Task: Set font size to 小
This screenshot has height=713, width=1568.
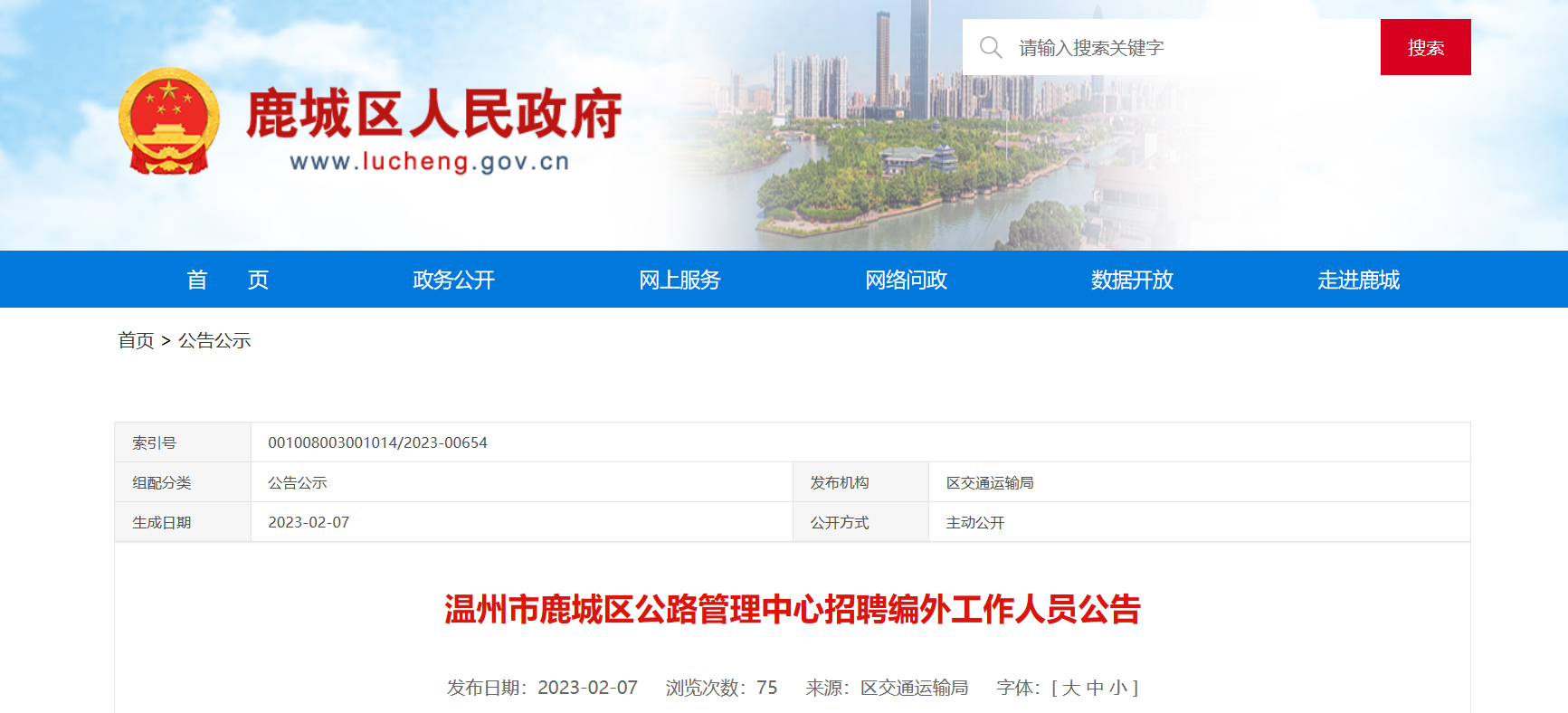Action: pyautogui.click(x=1118, y=688)
